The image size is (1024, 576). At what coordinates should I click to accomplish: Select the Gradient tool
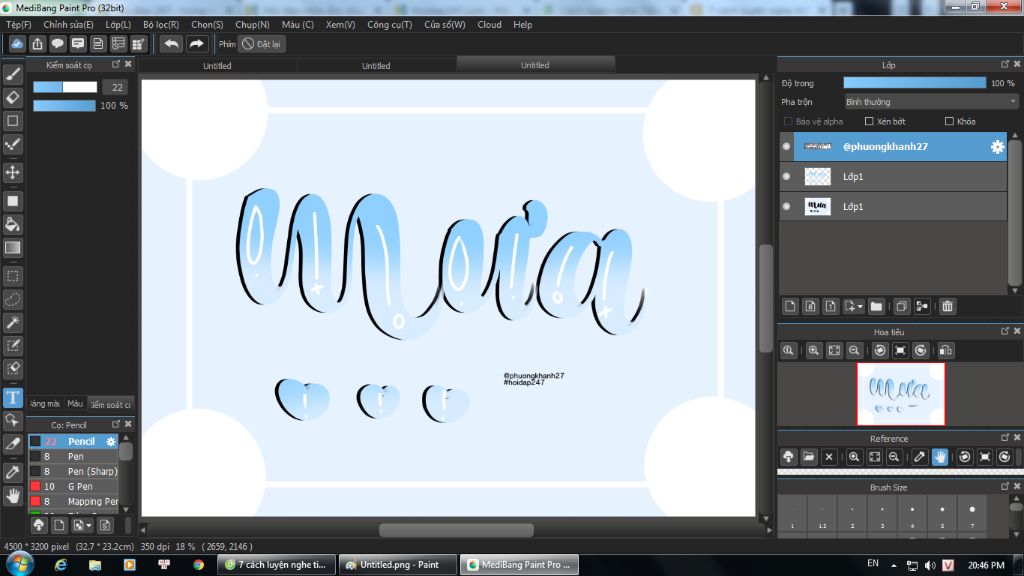click(x=12, y=248)
